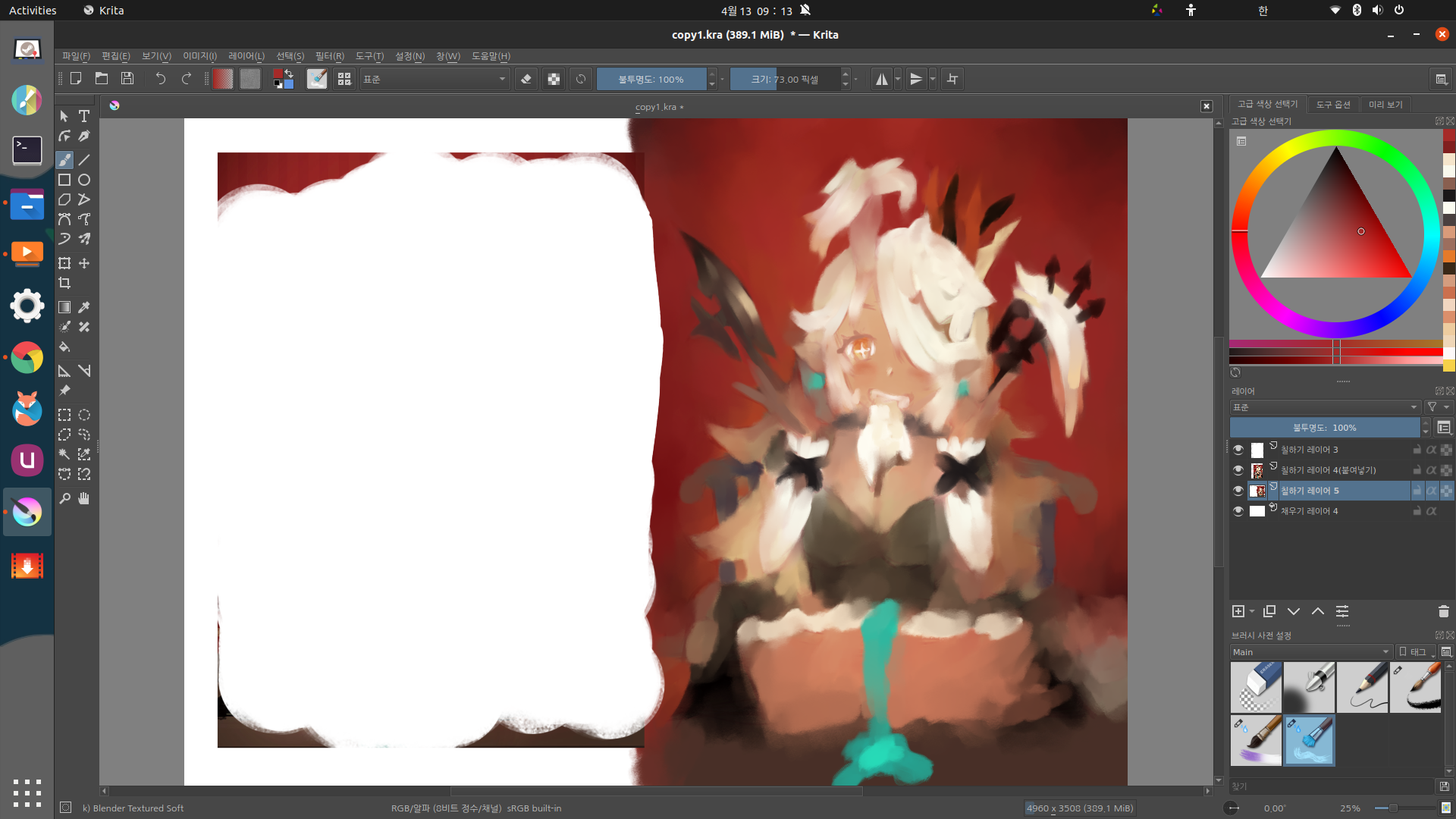Screen dimensions: 1456x819
Task: Toggle wrap-around mode in toolbar
Action: [952, 79]
